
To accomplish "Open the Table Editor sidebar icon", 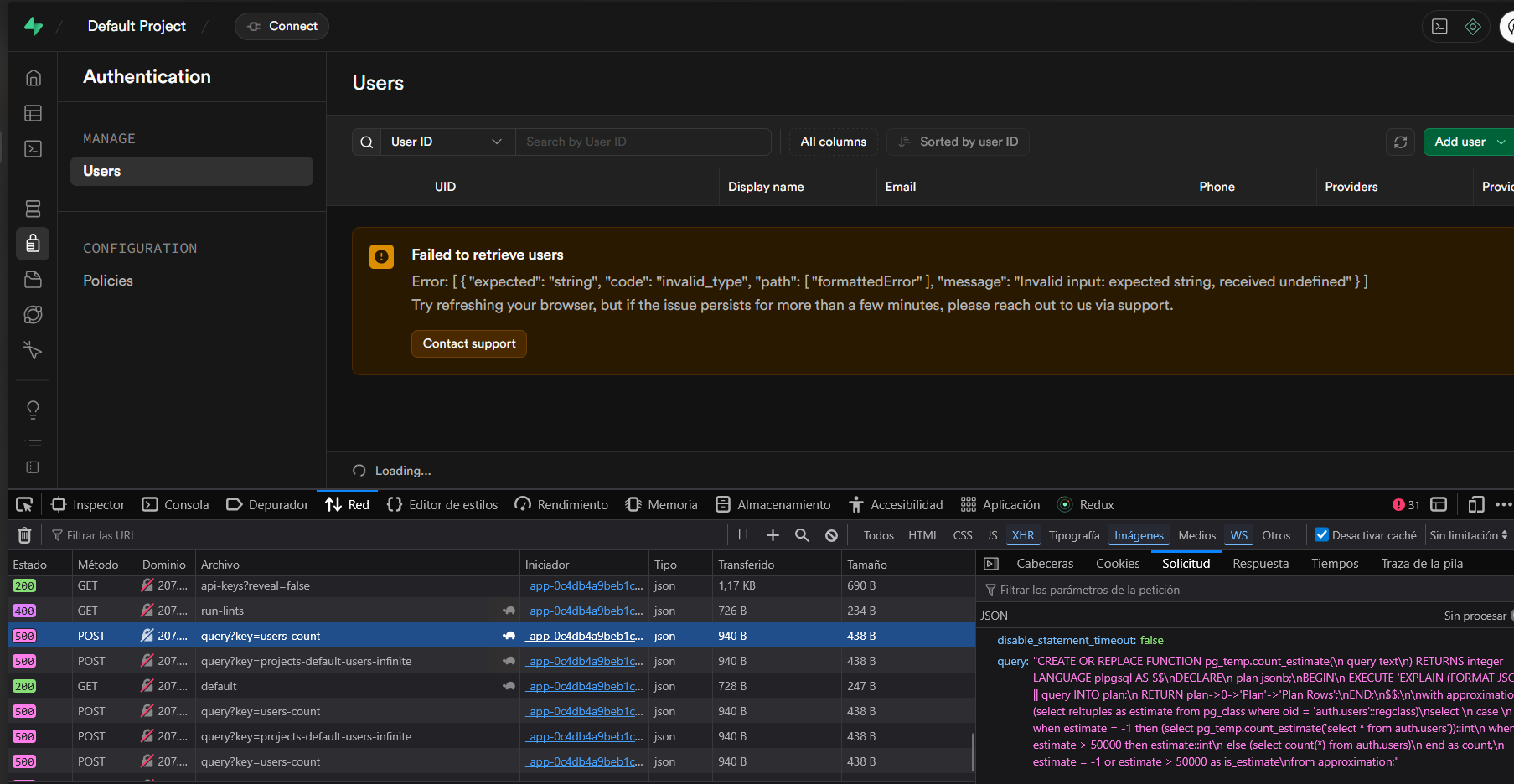I will pos(33,113).
